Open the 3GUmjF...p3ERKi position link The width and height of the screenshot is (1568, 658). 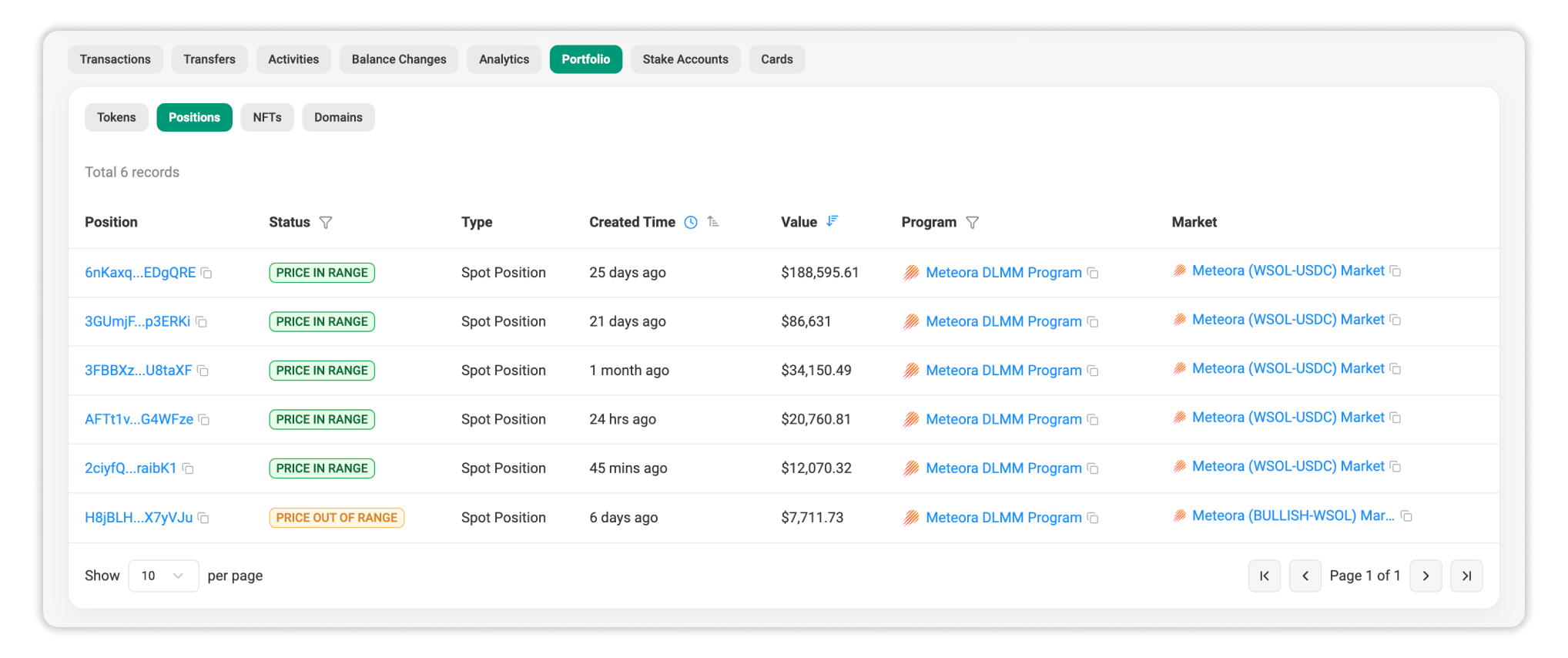[137, 321]
